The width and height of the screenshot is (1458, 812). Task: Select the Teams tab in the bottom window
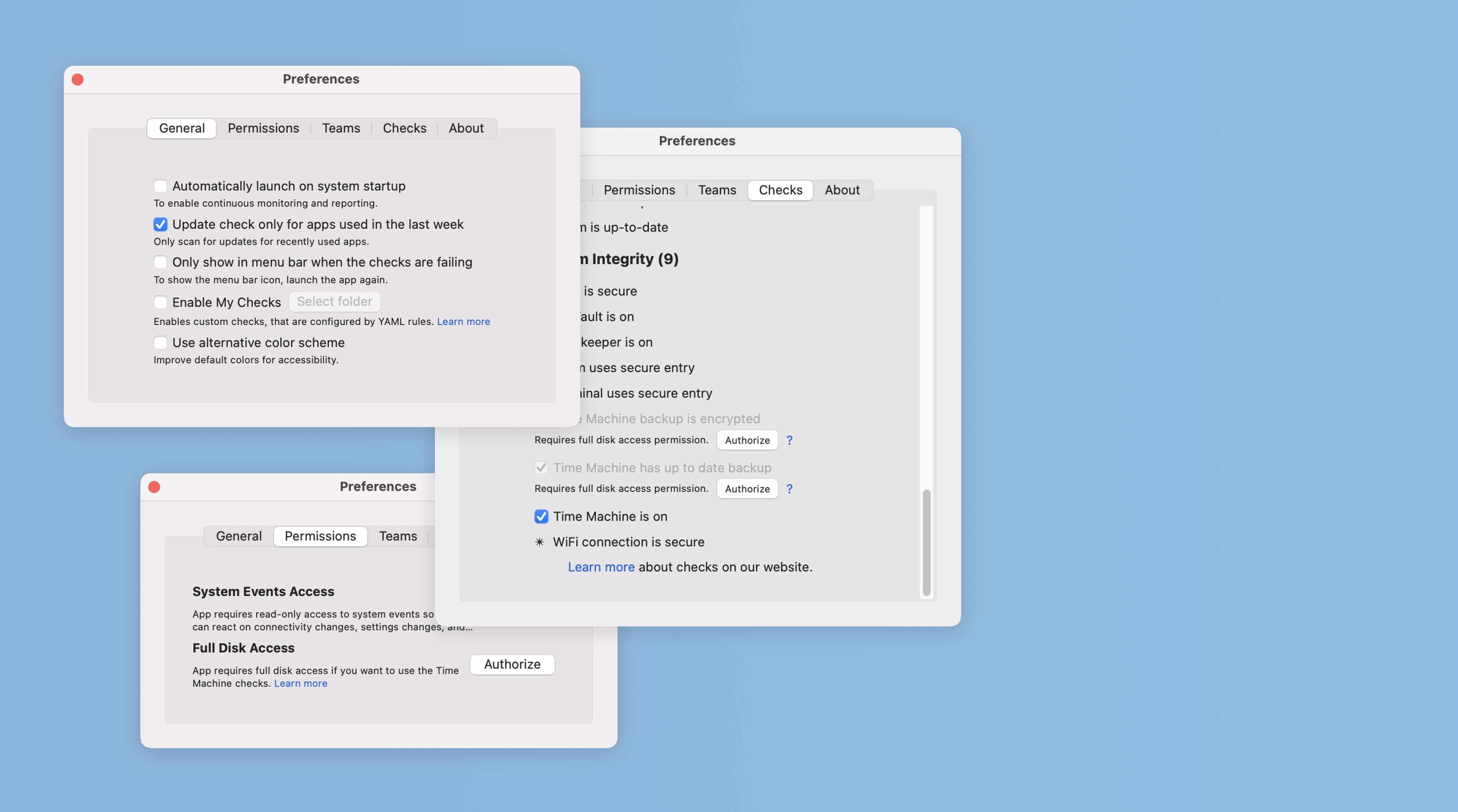click(398, 536)
